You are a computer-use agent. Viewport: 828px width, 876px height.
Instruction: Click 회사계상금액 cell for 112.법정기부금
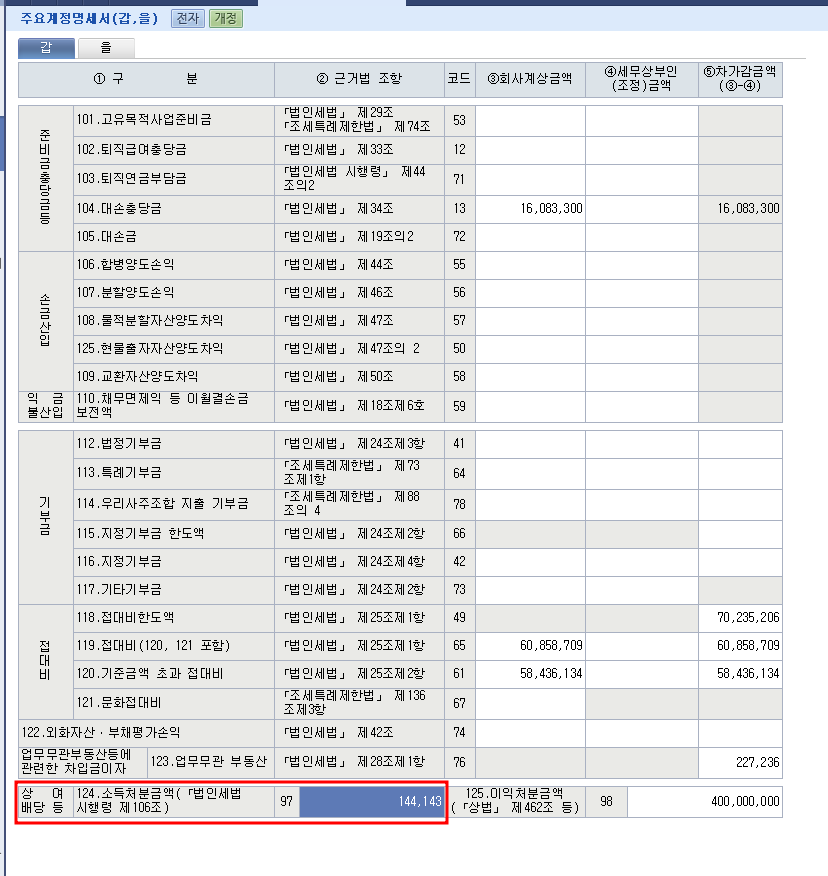coord(530,444)
